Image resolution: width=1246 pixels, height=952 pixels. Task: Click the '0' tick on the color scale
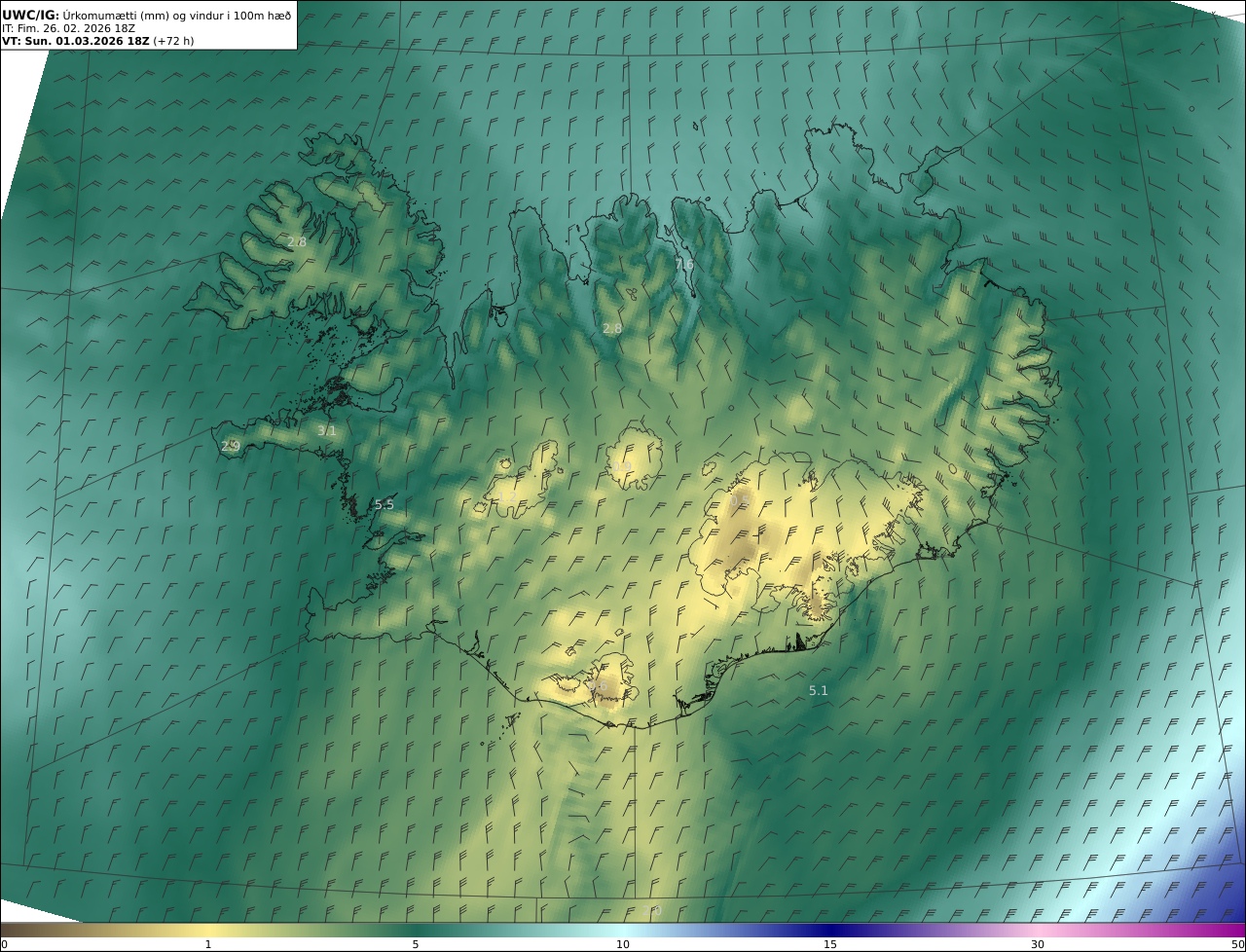pos(4,944)
